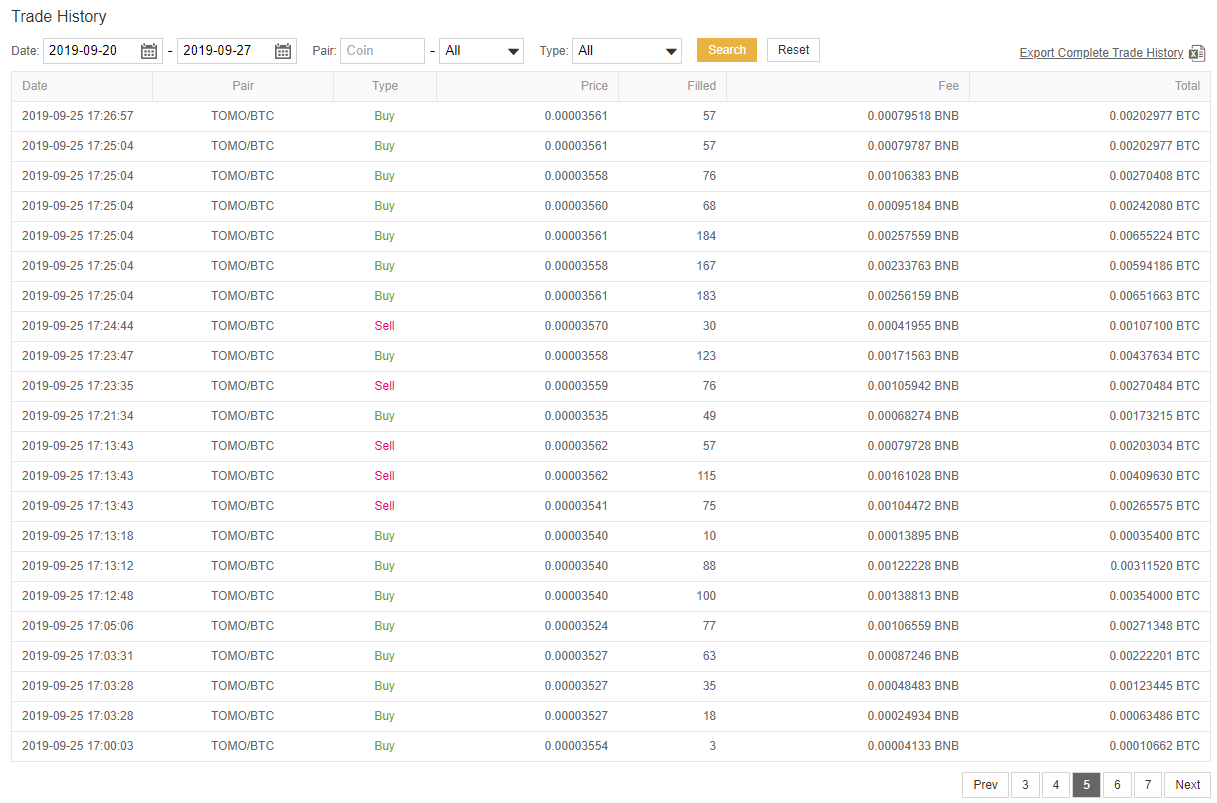Screen dimensions: 1217x803
Task: Open page 4 of results
Action: point(1056,785)
